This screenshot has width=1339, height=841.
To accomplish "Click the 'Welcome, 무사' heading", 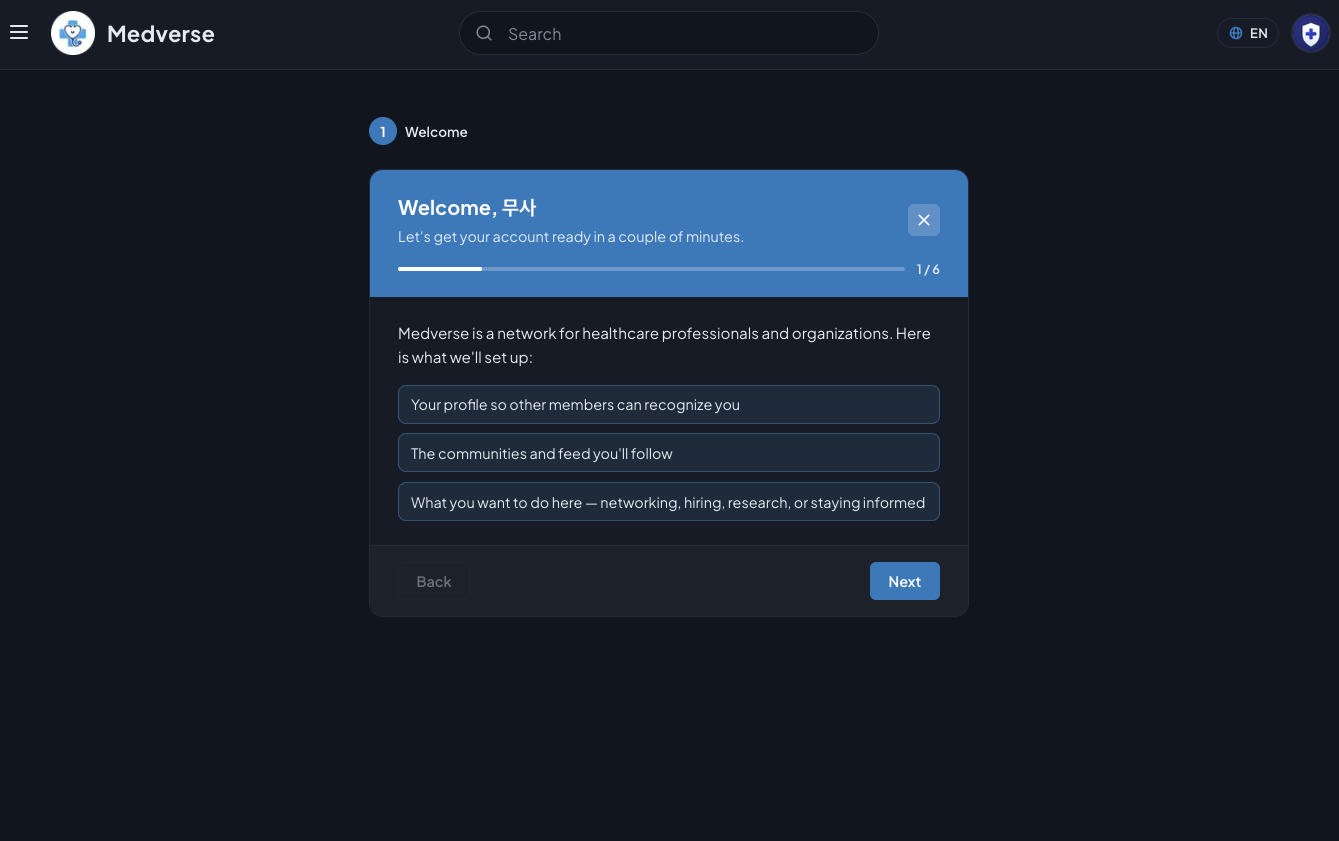I will point(467,208).
